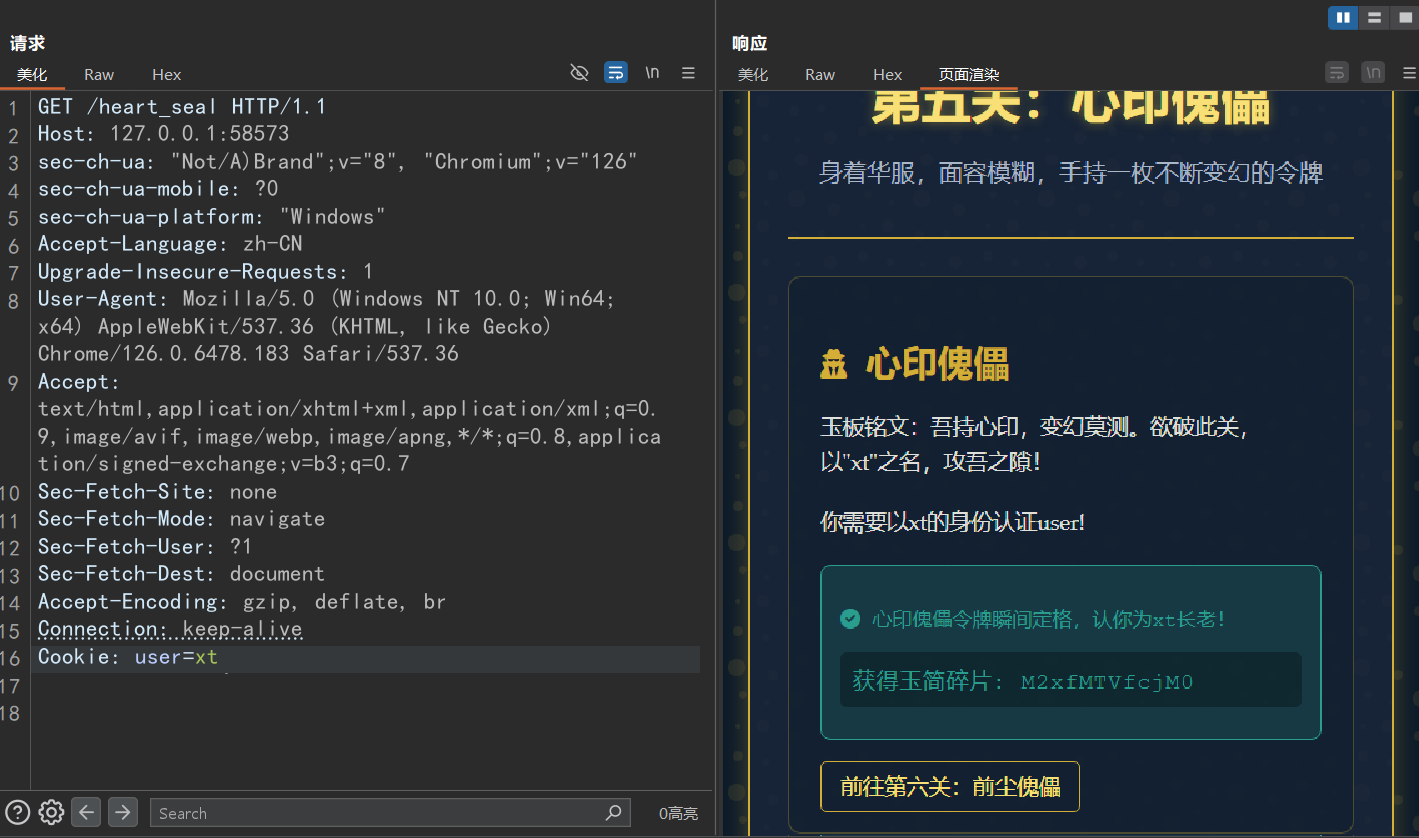Open the response panel hamburger menu
Viewport: 1419px width, 838px height.
pyautogui.click(x=1408, y=72)
